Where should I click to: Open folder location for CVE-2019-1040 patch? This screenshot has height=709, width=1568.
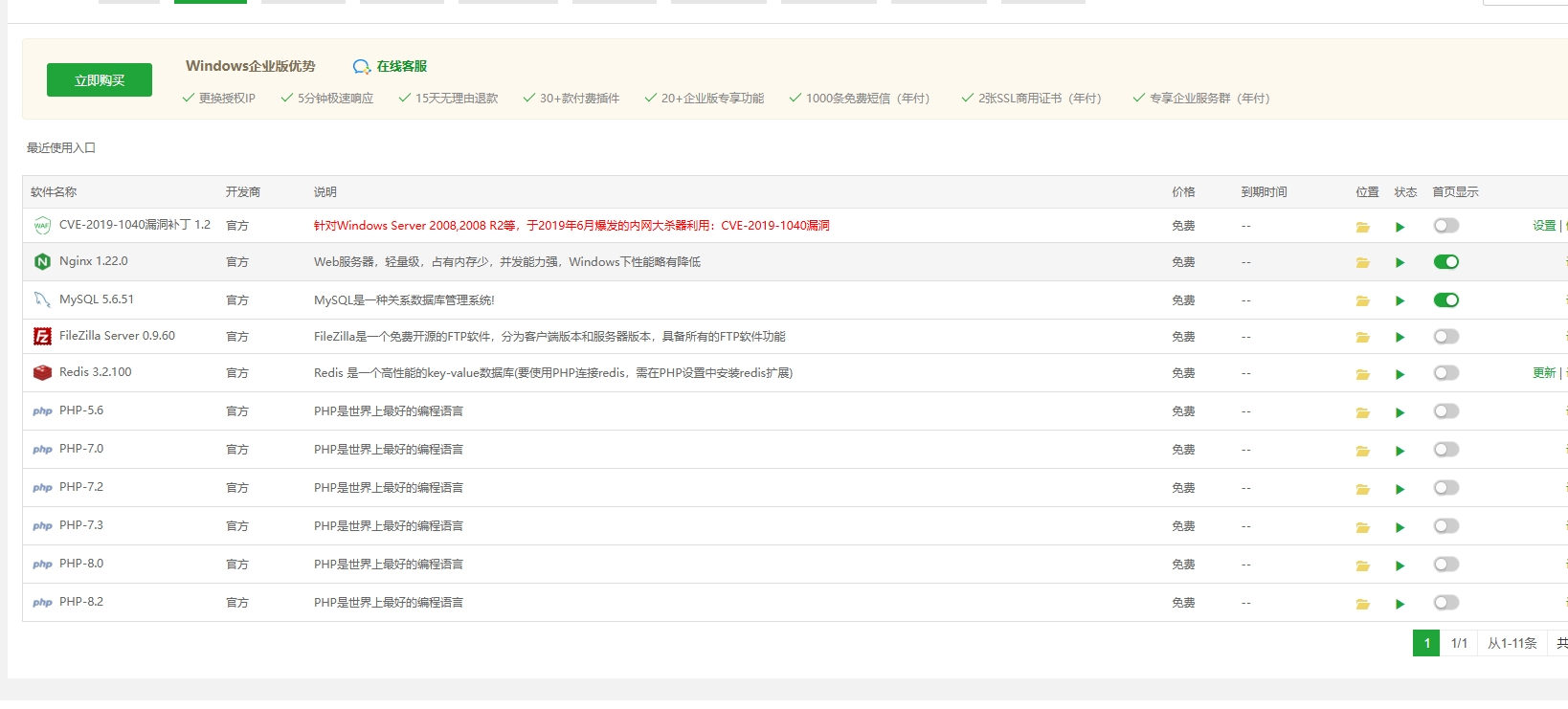(1362, 227)
